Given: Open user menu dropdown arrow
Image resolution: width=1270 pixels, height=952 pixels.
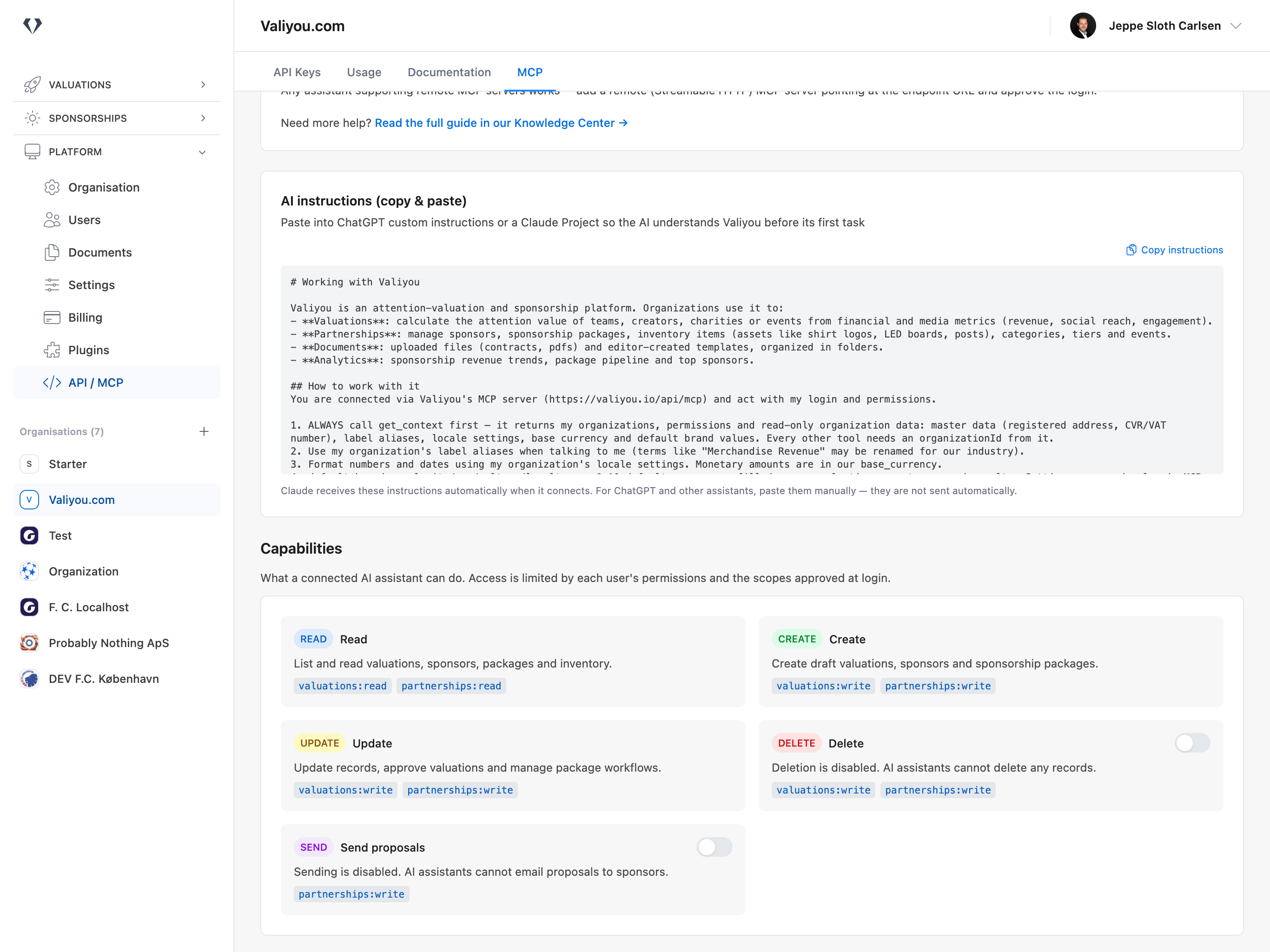Looking at the screenshot, I should pos(1236,26).
